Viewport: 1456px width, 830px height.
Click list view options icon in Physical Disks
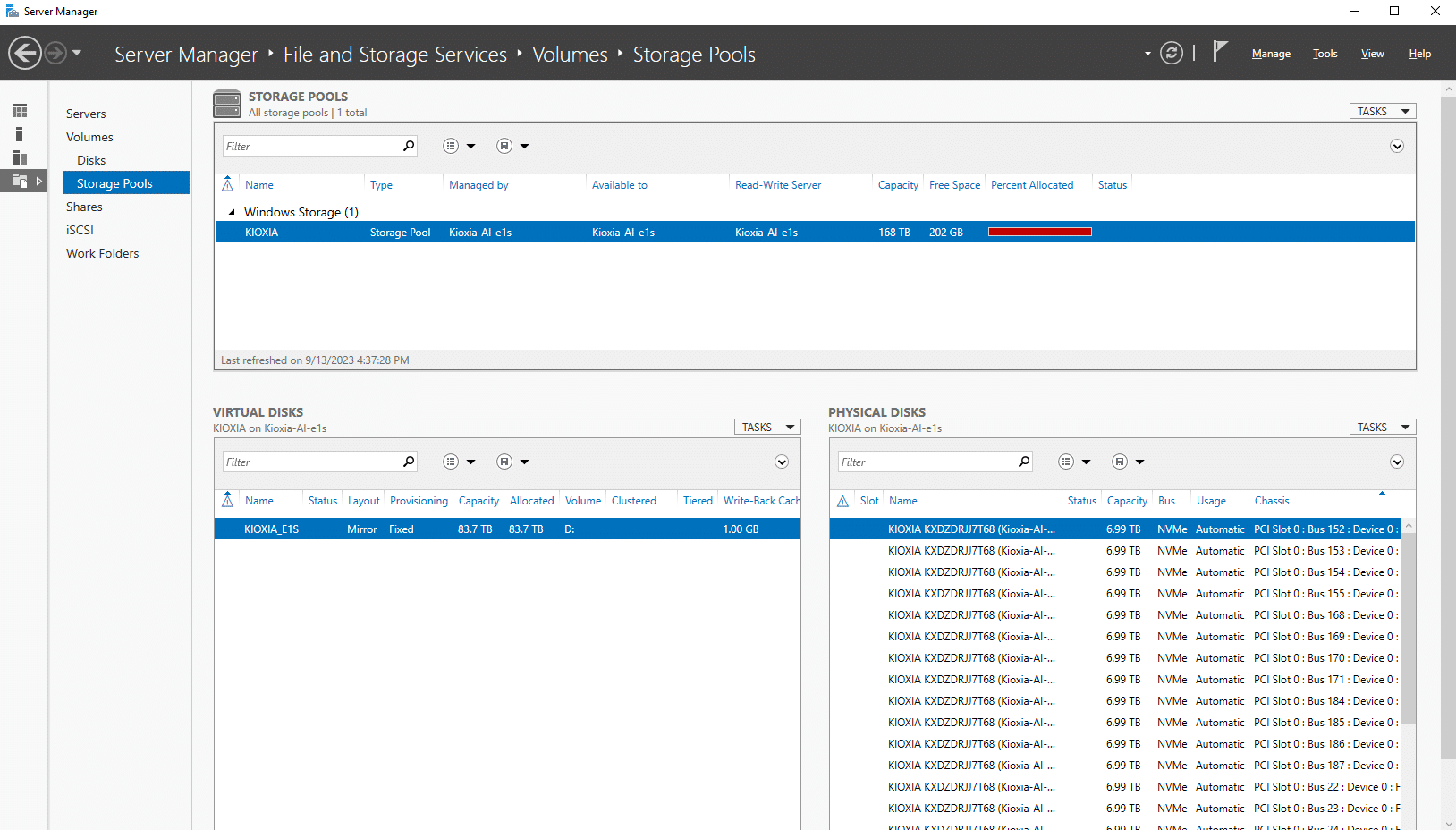click(1066, 462)
